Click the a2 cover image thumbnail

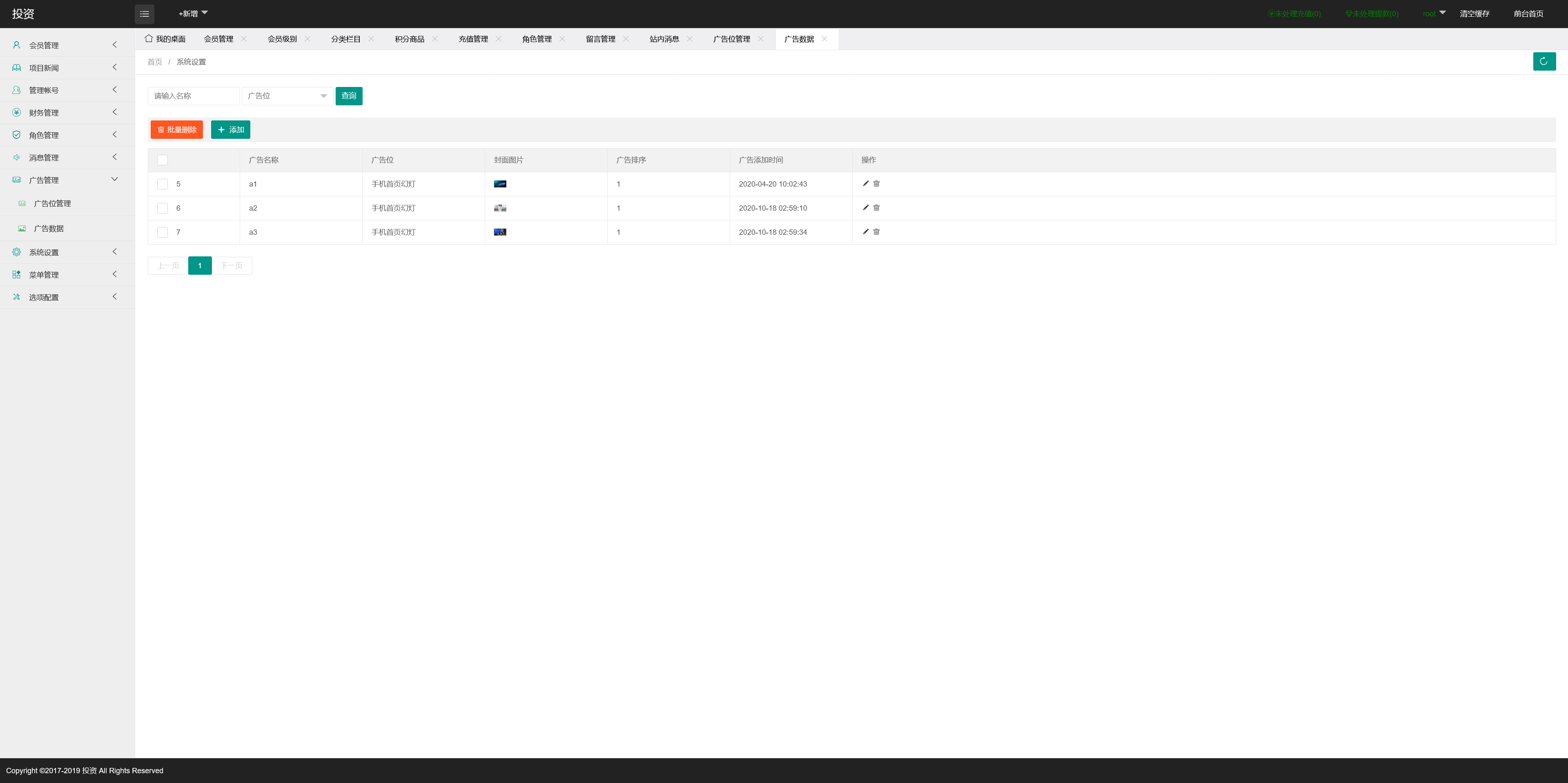click(500, 208)
